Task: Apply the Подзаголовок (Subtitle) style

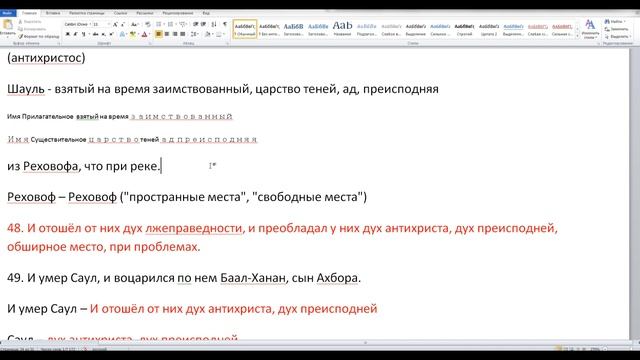Action: [367, 29]
